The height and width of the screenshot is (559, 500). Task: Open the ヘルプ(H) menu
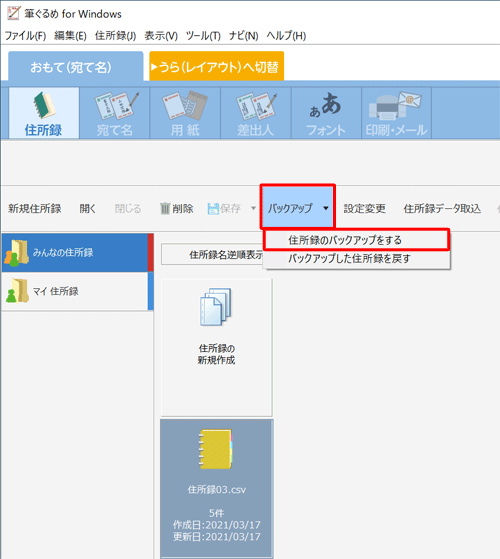click(286, 36)
